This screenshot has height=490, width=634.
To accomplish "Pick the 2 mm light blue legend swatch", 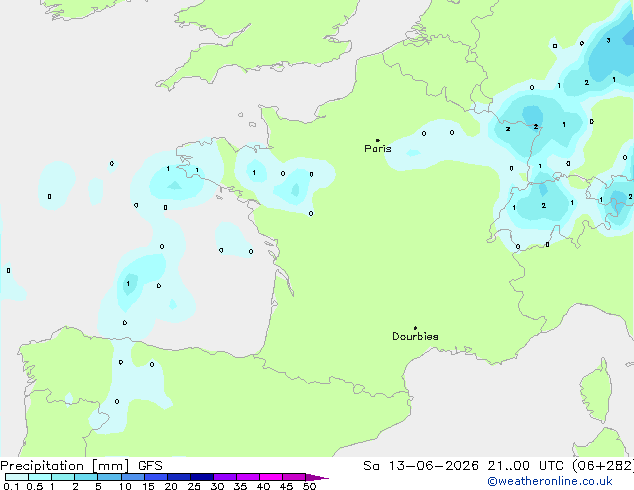I will [86, 477].
